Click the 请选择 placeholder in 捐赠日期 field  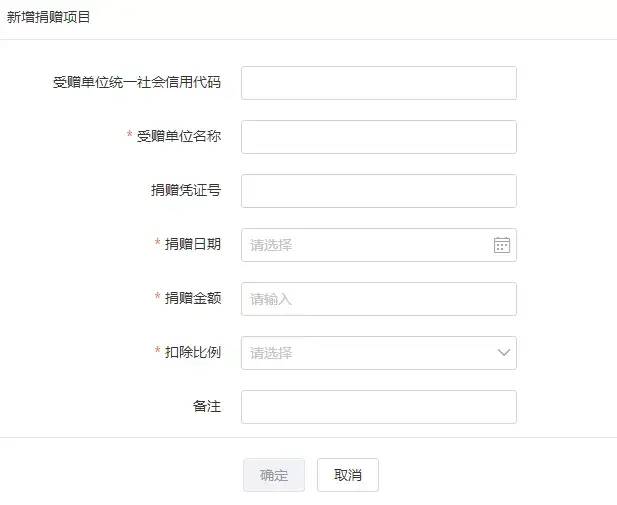pyautogui.click(x=271, y=245)
